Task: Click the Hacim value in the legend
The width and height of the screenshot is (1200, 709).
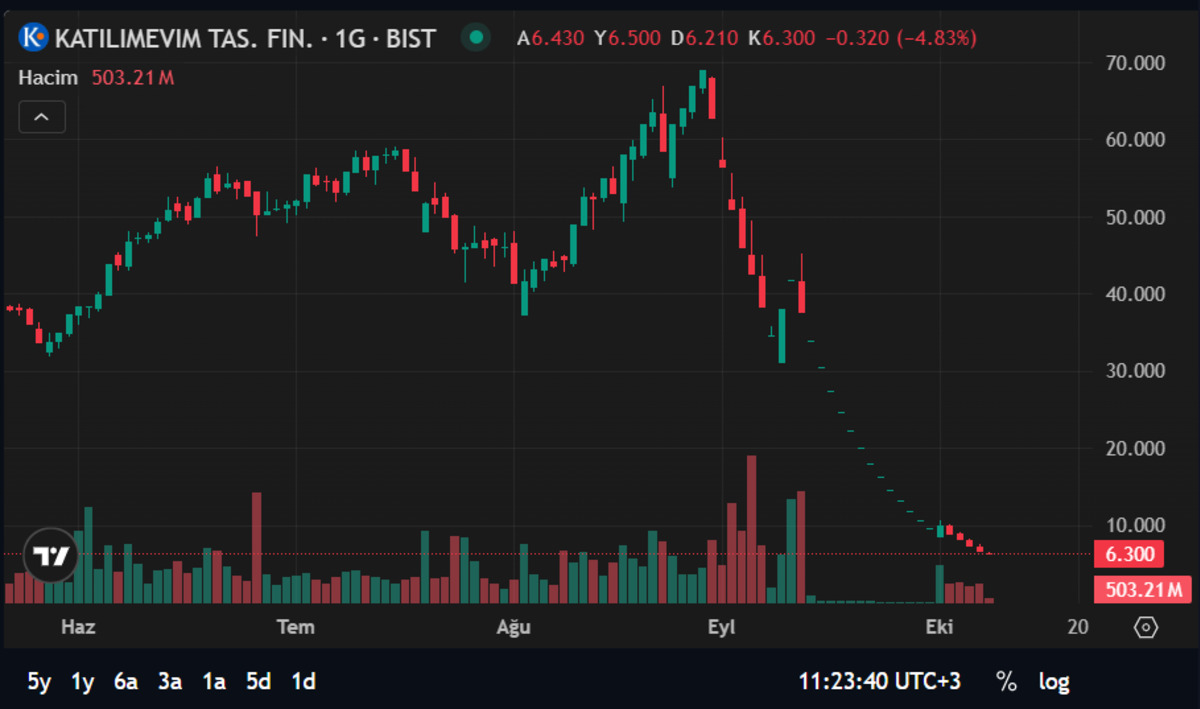Action: tap(133, 77)
